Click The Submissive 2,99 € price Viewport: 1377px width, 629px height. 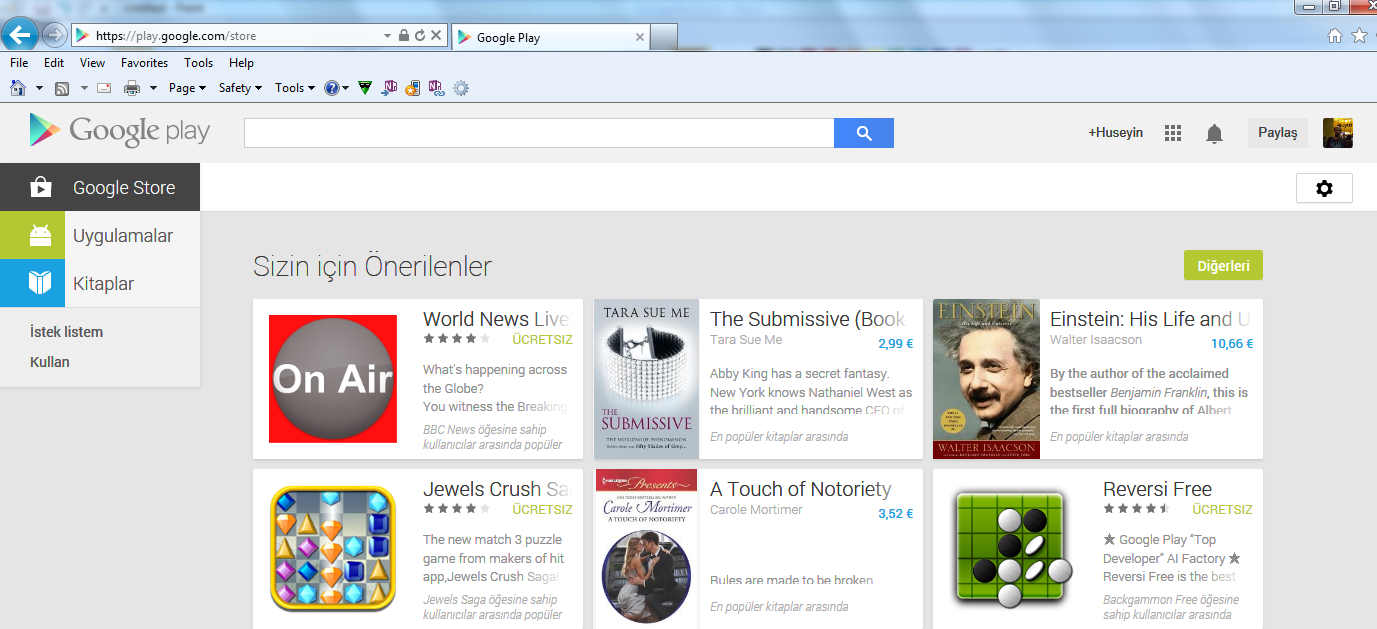click(895, 344)
